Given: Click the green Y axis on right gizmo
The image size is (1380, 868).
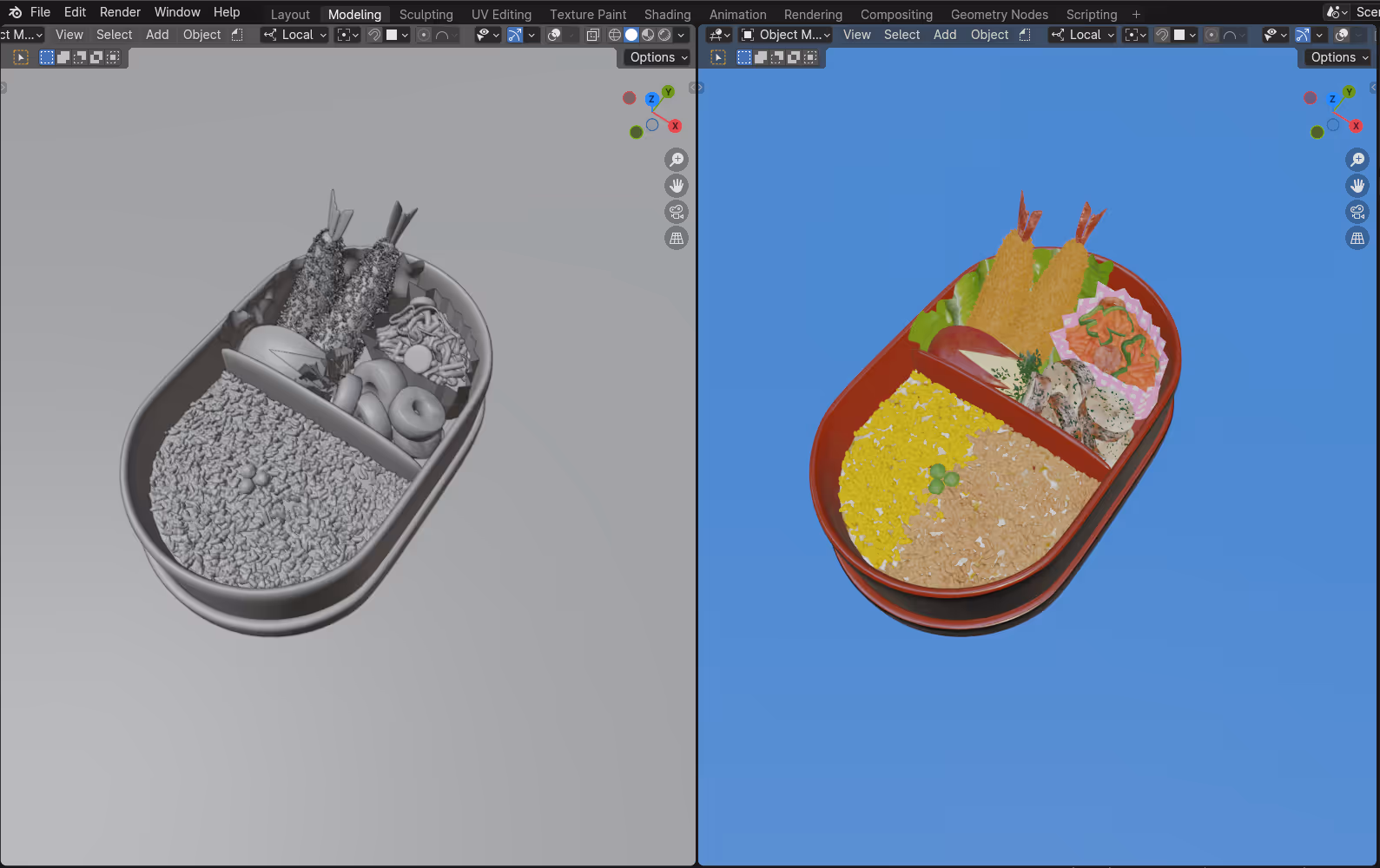Looking at the screenshot, I should [x=1349, y=92].
